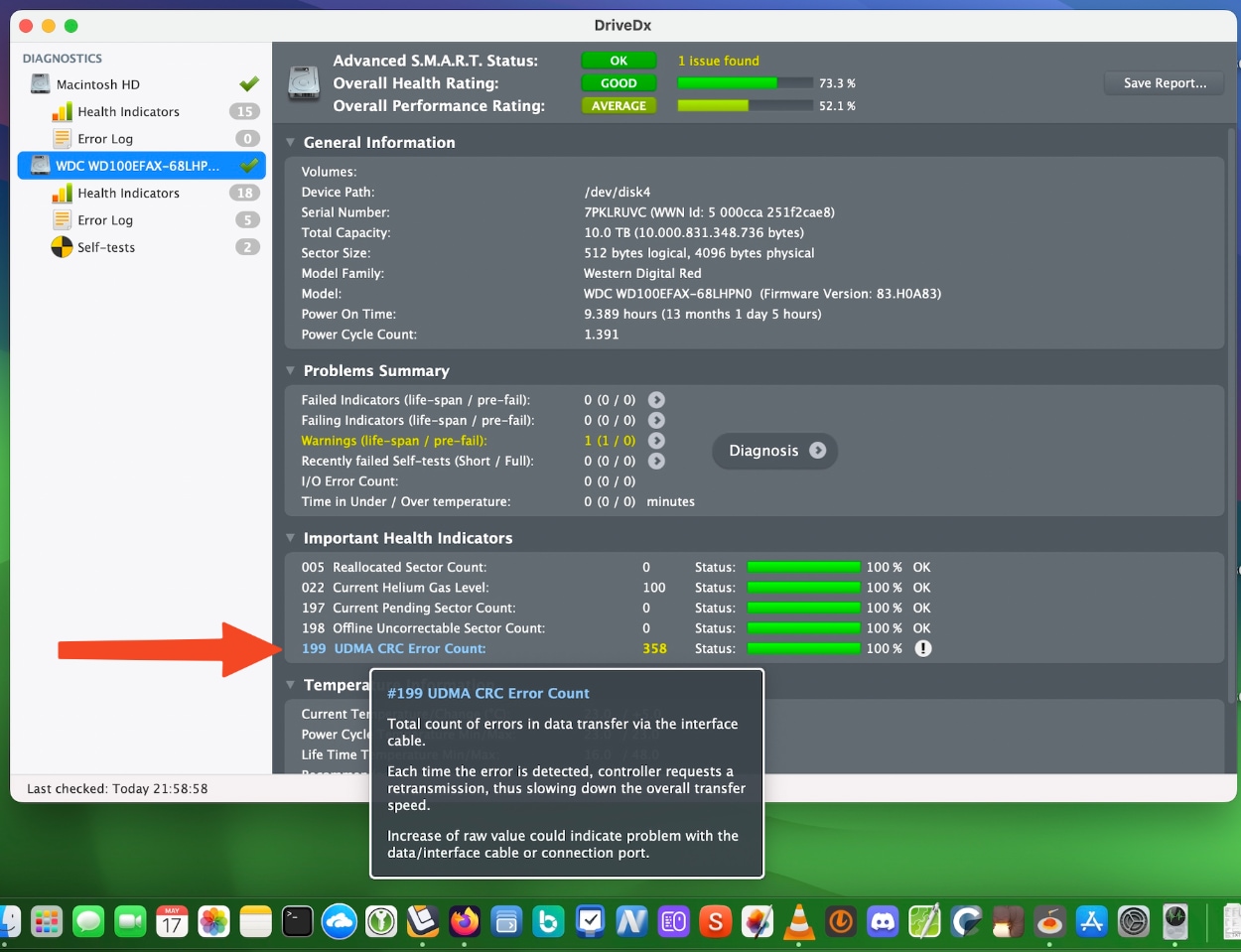This screenshot has height=952, width=1241.
Task: Open Launchpad from the Dock
Action: point(46,922)
